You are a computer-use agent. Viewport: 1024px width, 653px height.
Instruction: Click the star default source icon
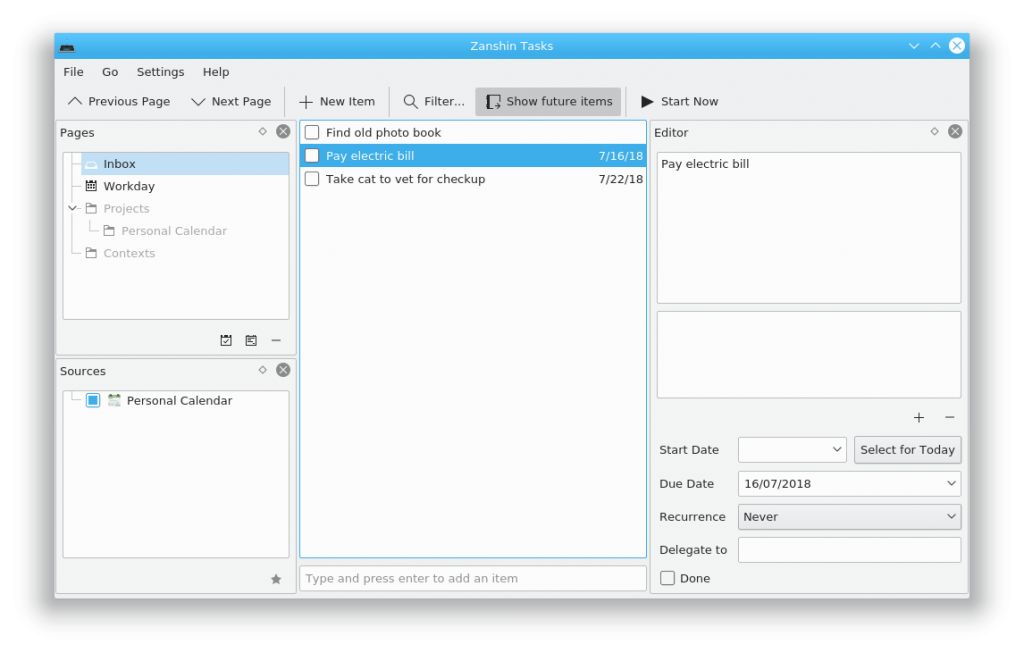[x=276, y=579]
